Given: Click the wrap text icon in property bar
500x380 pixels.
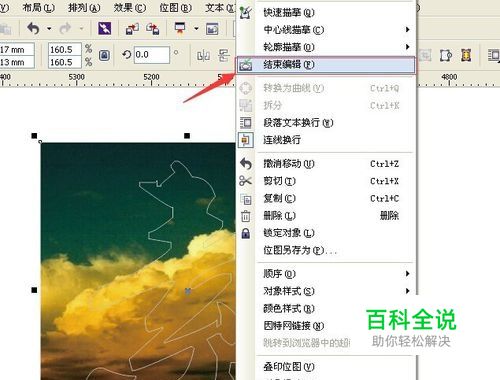Looking at the screenshot, I should (494, 55).
